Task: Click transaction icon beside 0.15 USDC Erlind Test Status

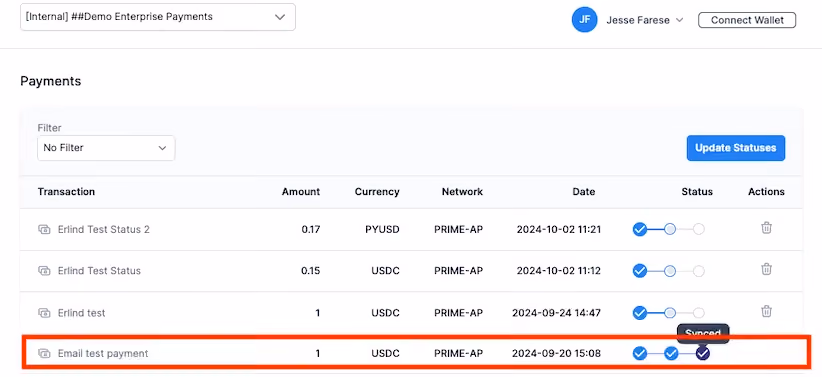Action: coord(44,271)
